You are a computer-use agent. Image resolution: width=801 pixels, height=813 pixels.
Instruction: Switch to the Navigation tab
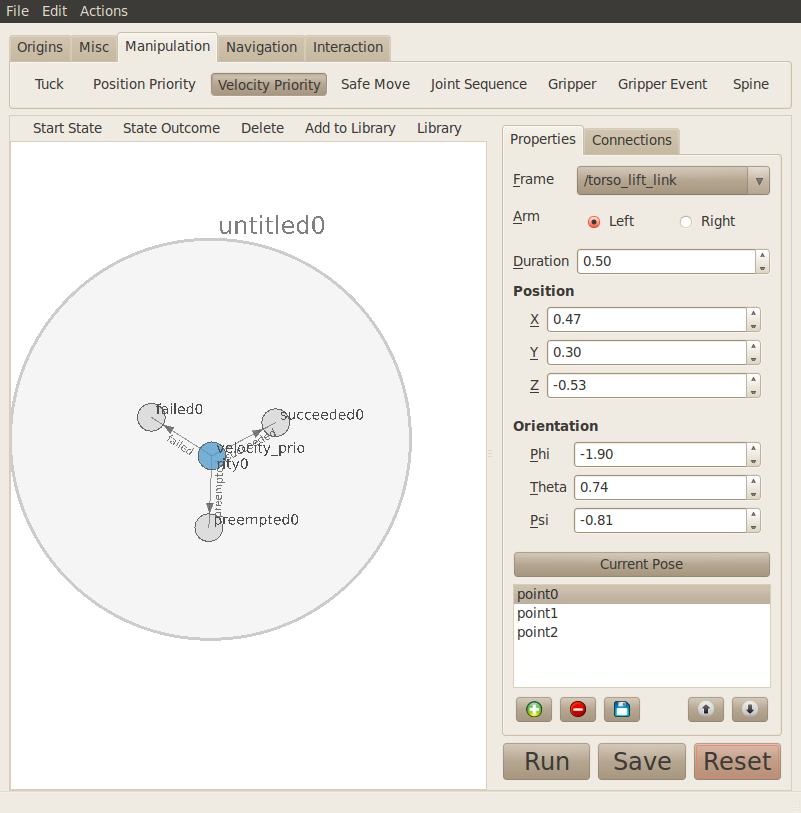click(x=261, y=47)
